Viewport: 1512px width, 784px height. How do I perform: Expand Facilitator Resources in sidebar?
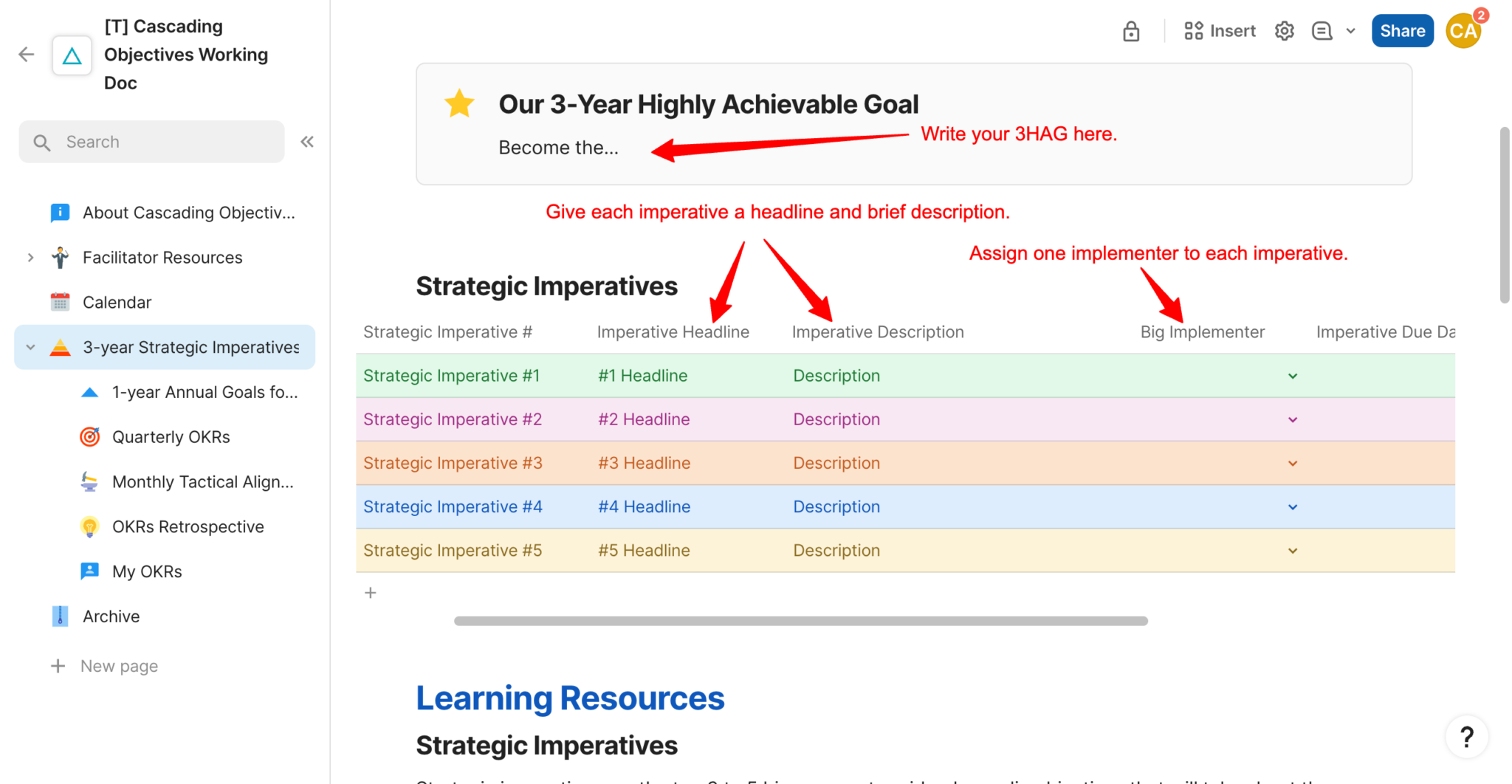30,258
